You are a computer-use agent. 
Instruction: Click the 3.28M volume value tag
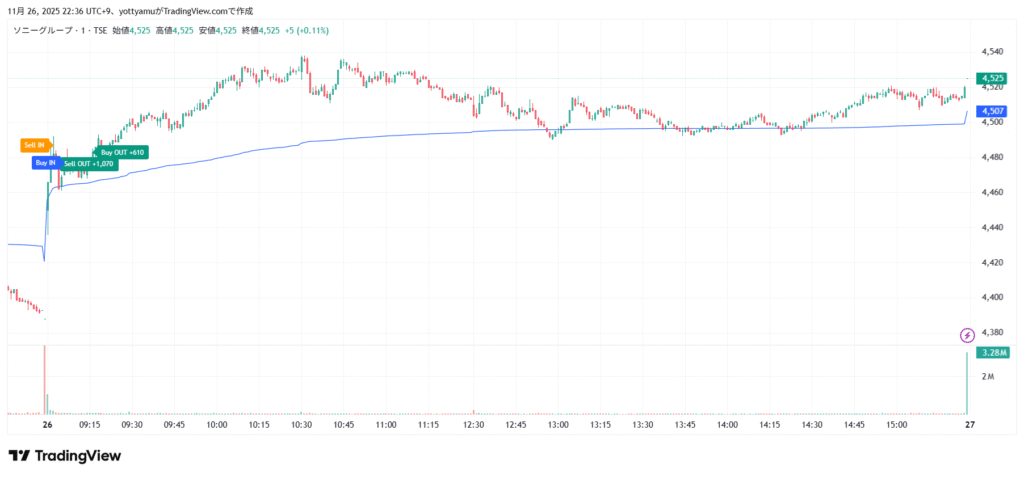tap(992, 353)
